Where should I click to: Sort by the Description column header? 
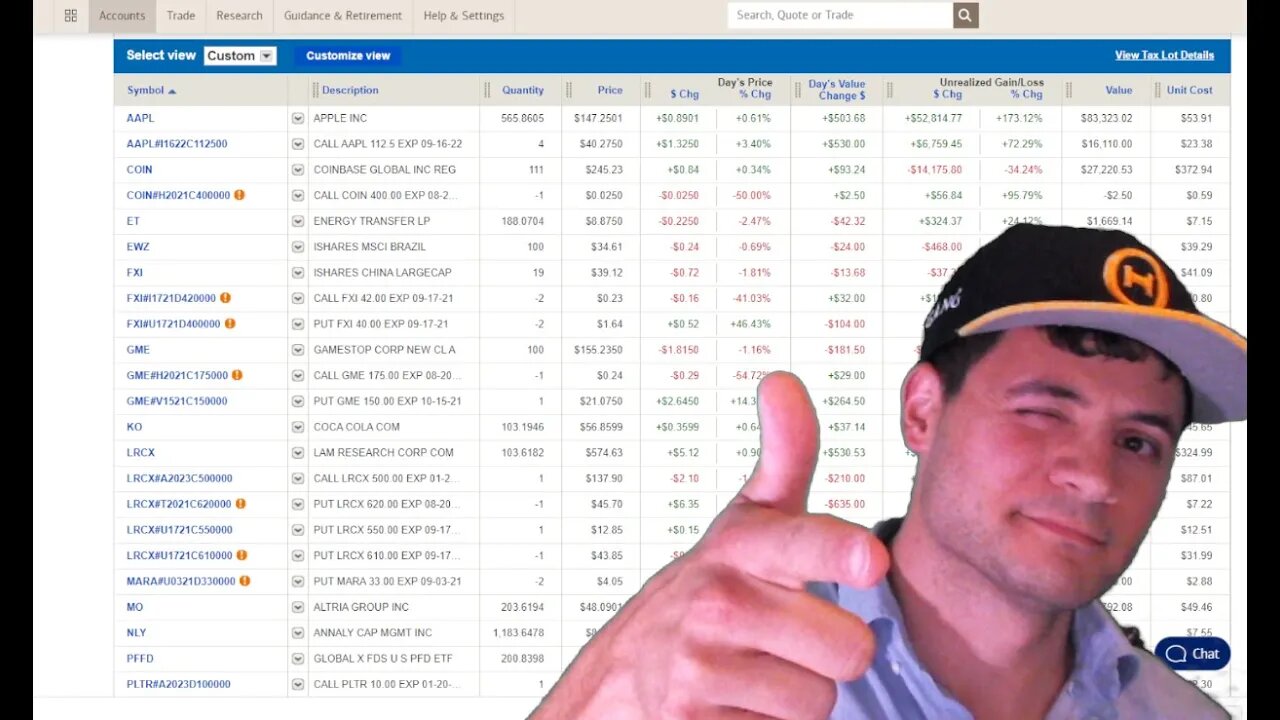(x=350, y=90)
